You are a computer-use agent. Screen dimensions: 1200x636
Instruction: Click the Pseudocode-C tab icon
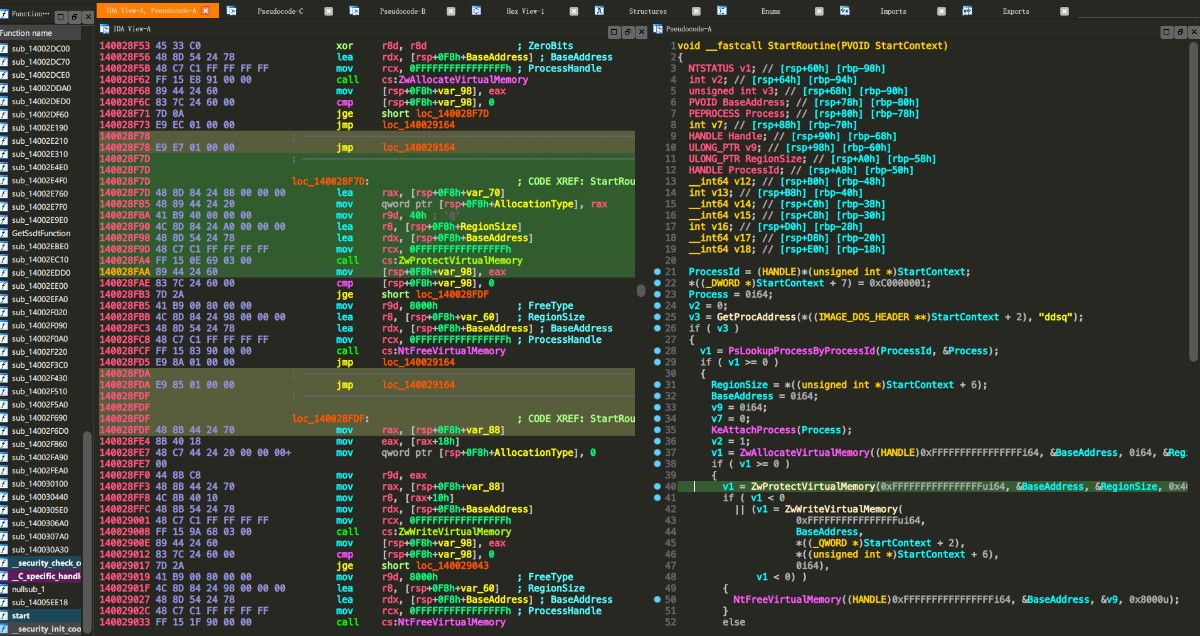pos(232,10)
